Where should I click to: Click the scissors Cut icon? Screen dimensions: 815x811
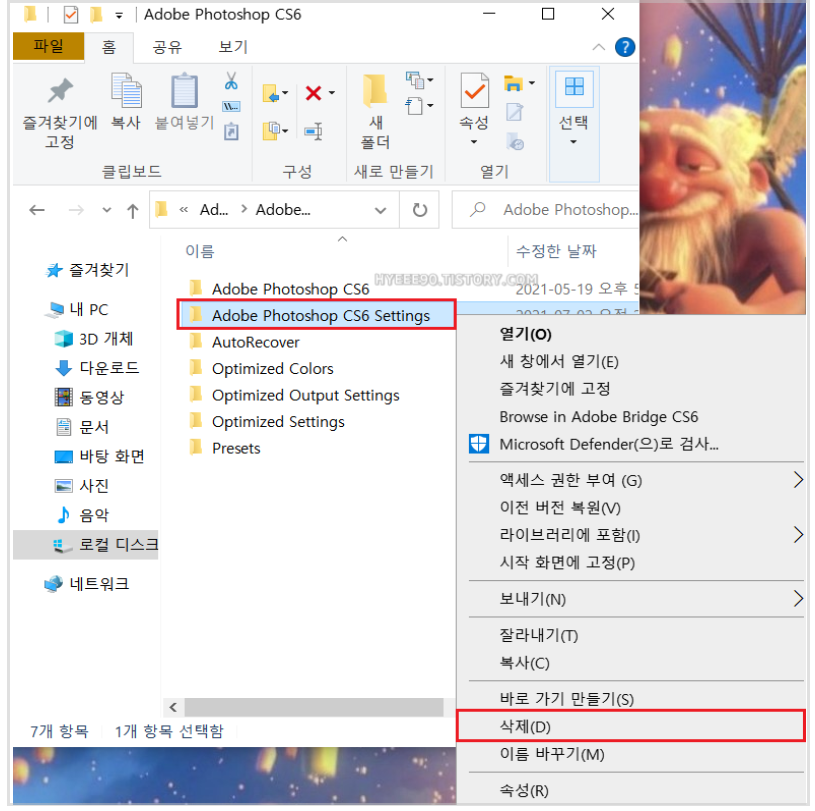pyautogui.click(x=231, y=81)
